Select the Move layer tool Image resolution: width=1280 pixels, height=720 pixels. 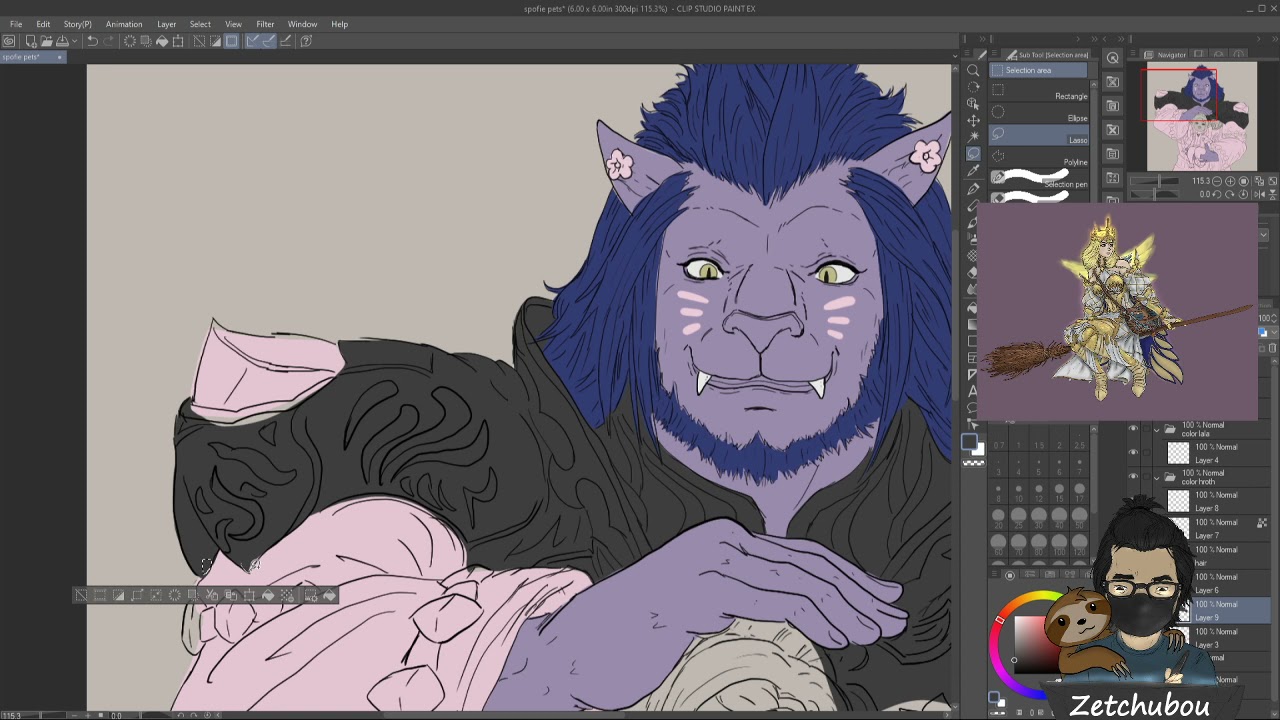coord(973,120)
